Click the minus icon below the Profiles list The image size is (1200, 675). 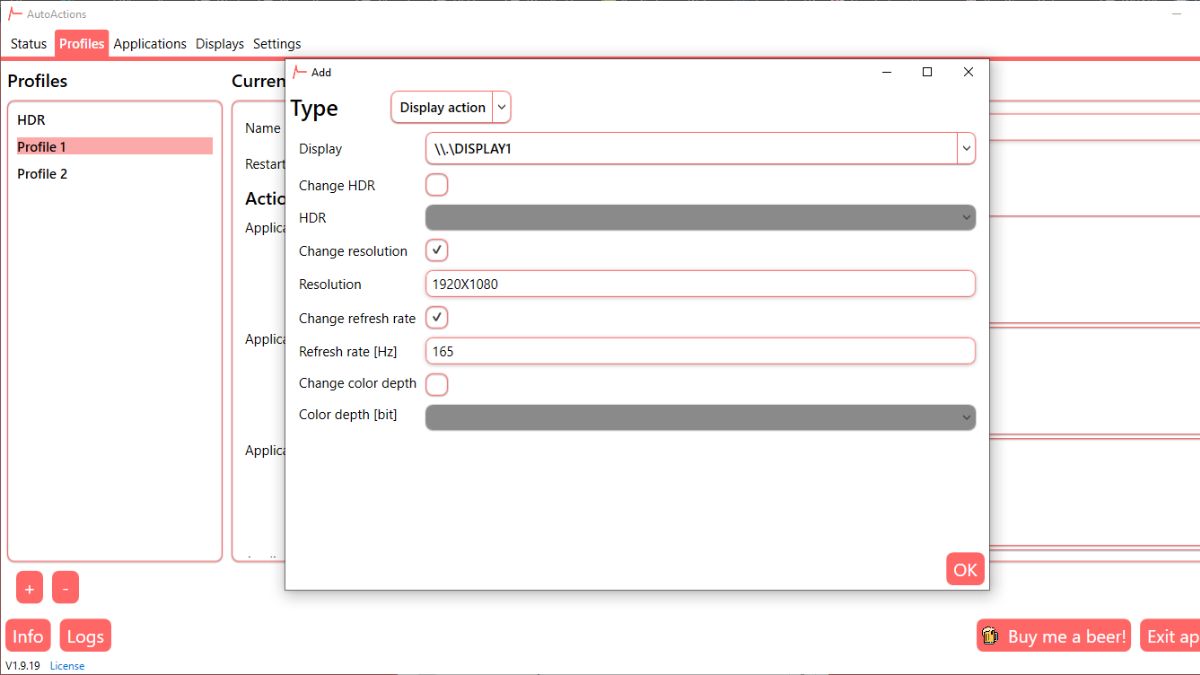click(65, 587)
